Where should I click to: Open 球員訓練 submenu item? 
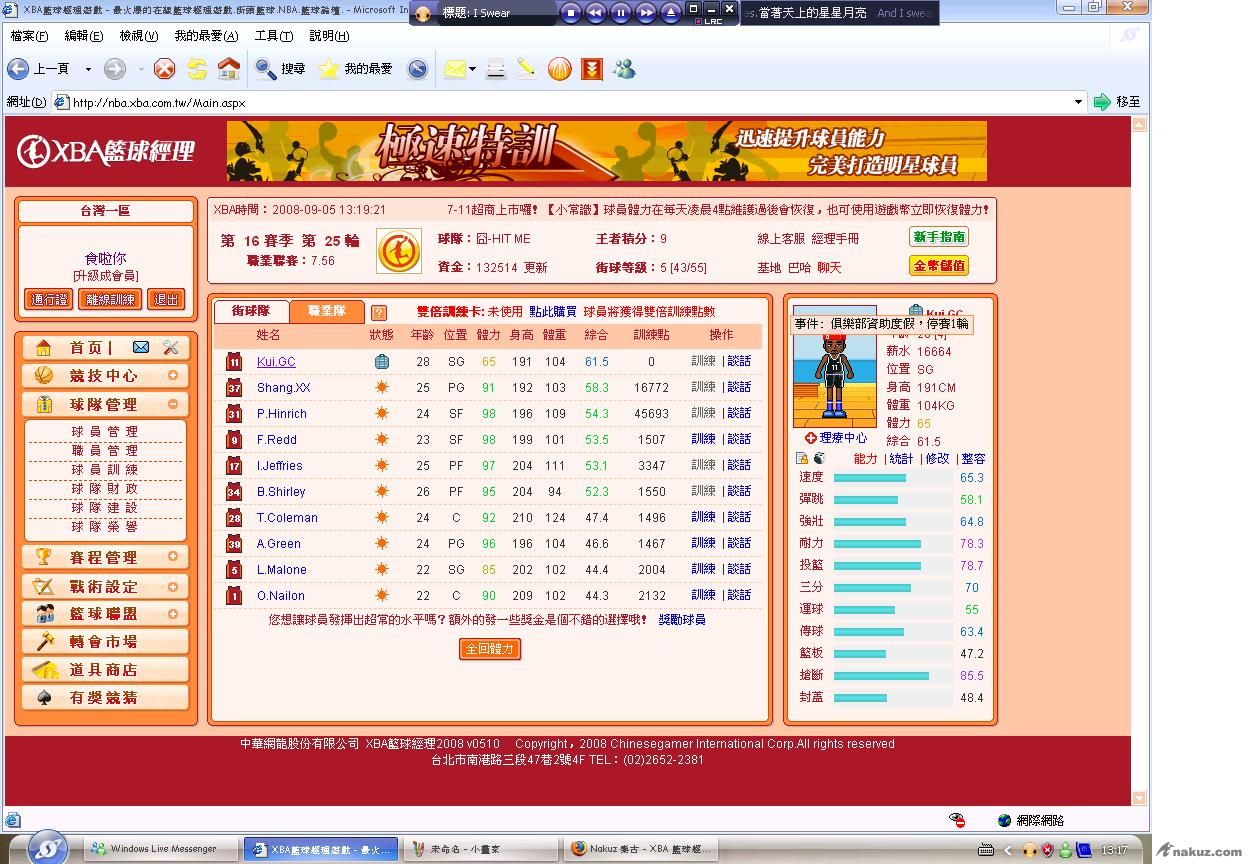(x=105, y=469)
